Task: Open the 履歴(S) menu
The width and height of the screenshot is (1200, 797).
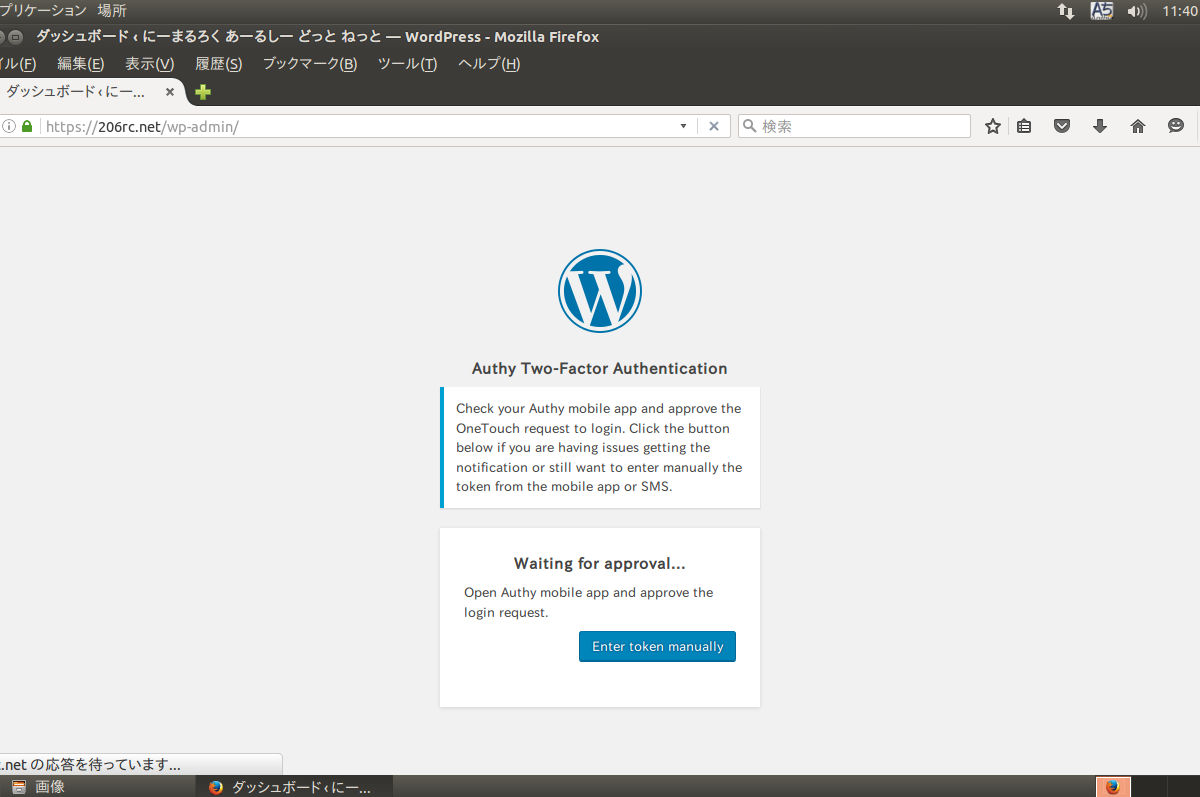Action: (218, 64)
